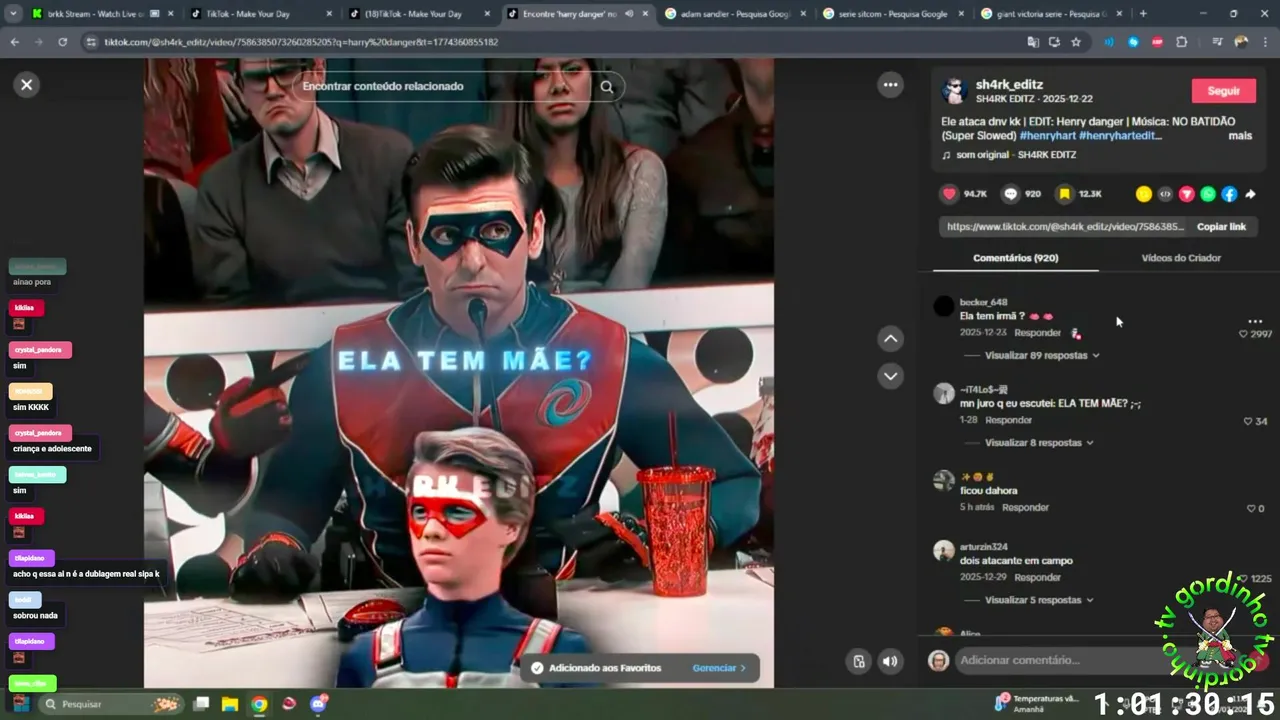Click the Windows Start button
The height and width of the screenshot is (720, 1280).
click(20, 704)
